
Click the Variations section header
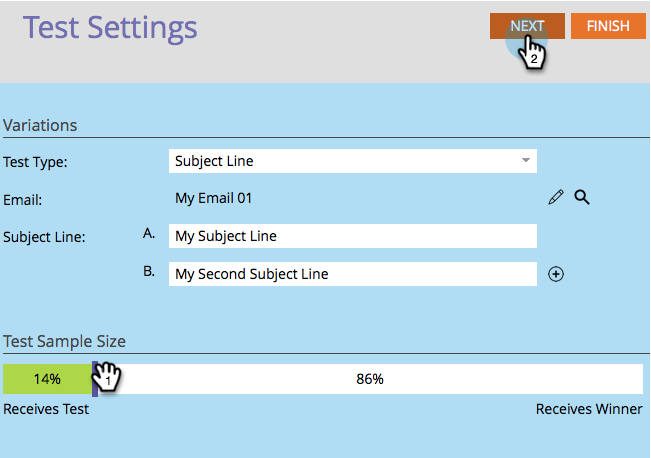40,125
